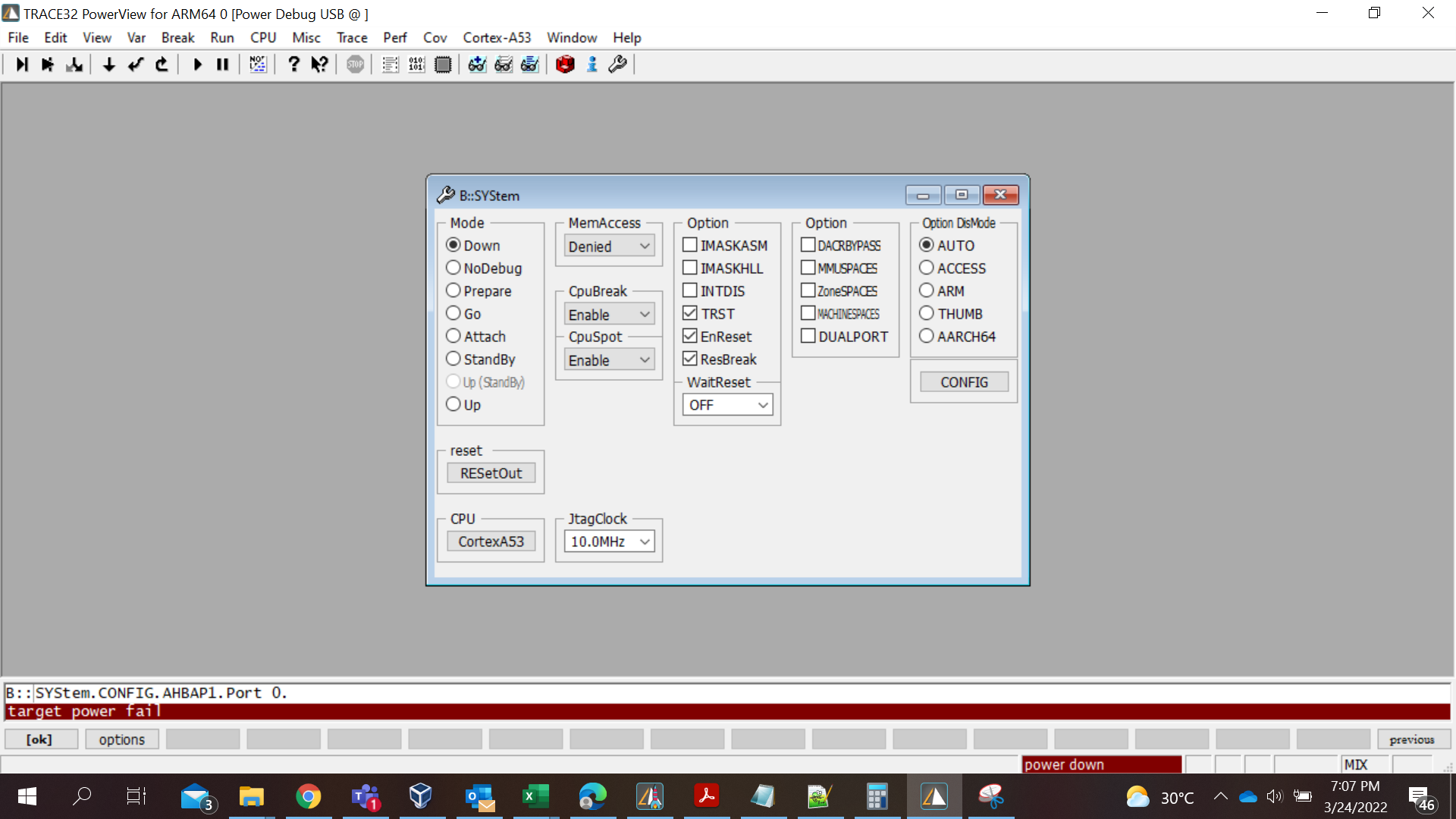Viewport: 1456px width, 819px height.
Task: Click the register chip icon in toolbar
Action: [443, 64]
